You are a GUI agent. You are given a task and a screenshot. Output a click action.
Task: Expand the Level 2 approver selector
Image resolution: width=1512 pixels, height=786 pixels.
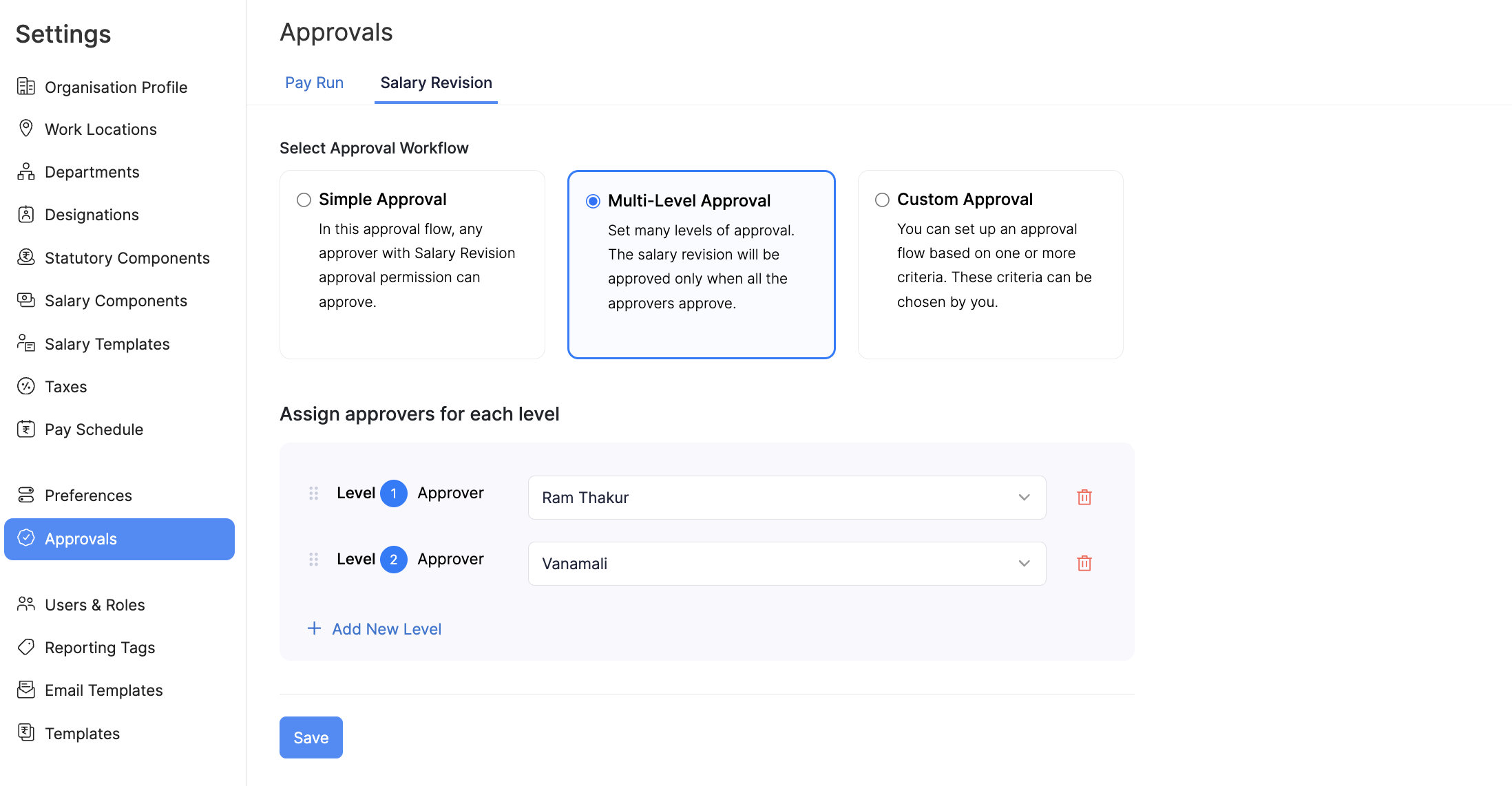(1024, 563)
